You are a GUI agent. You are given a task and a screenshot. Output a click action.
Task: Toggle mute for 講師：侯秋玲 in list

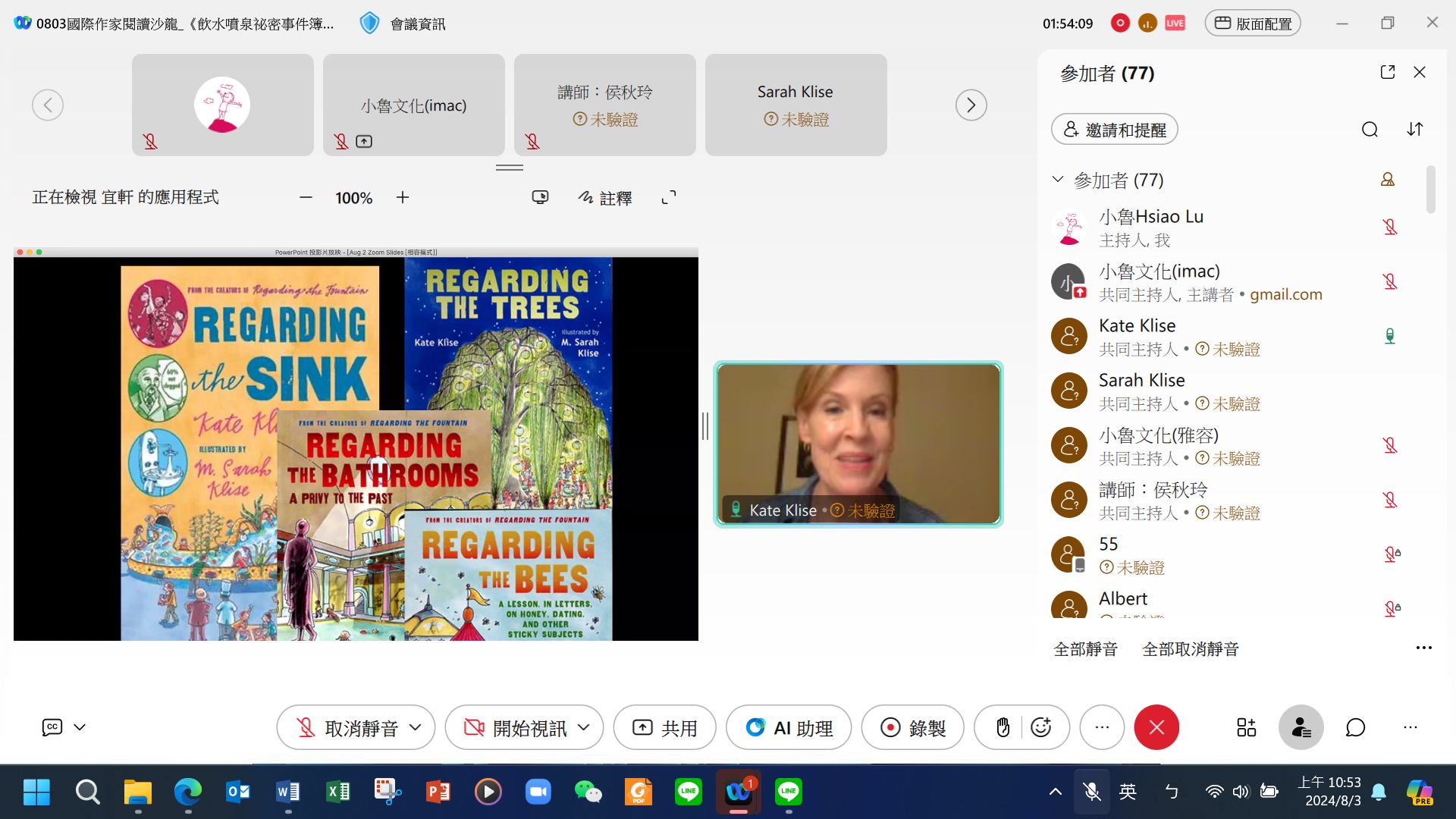1390,500
